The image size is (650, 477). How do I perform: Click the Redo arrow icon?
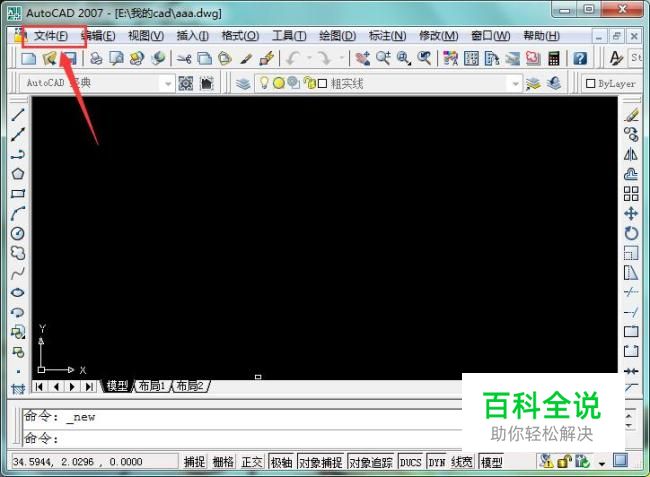325,58
